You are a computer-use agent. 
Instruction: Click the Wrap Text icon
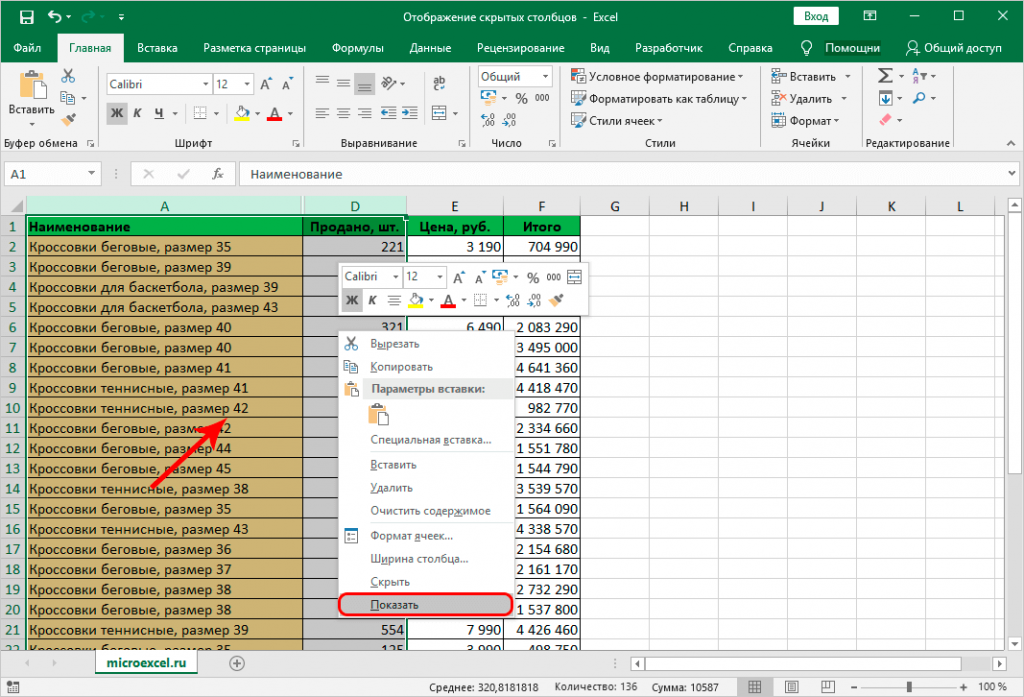point(439,83)
